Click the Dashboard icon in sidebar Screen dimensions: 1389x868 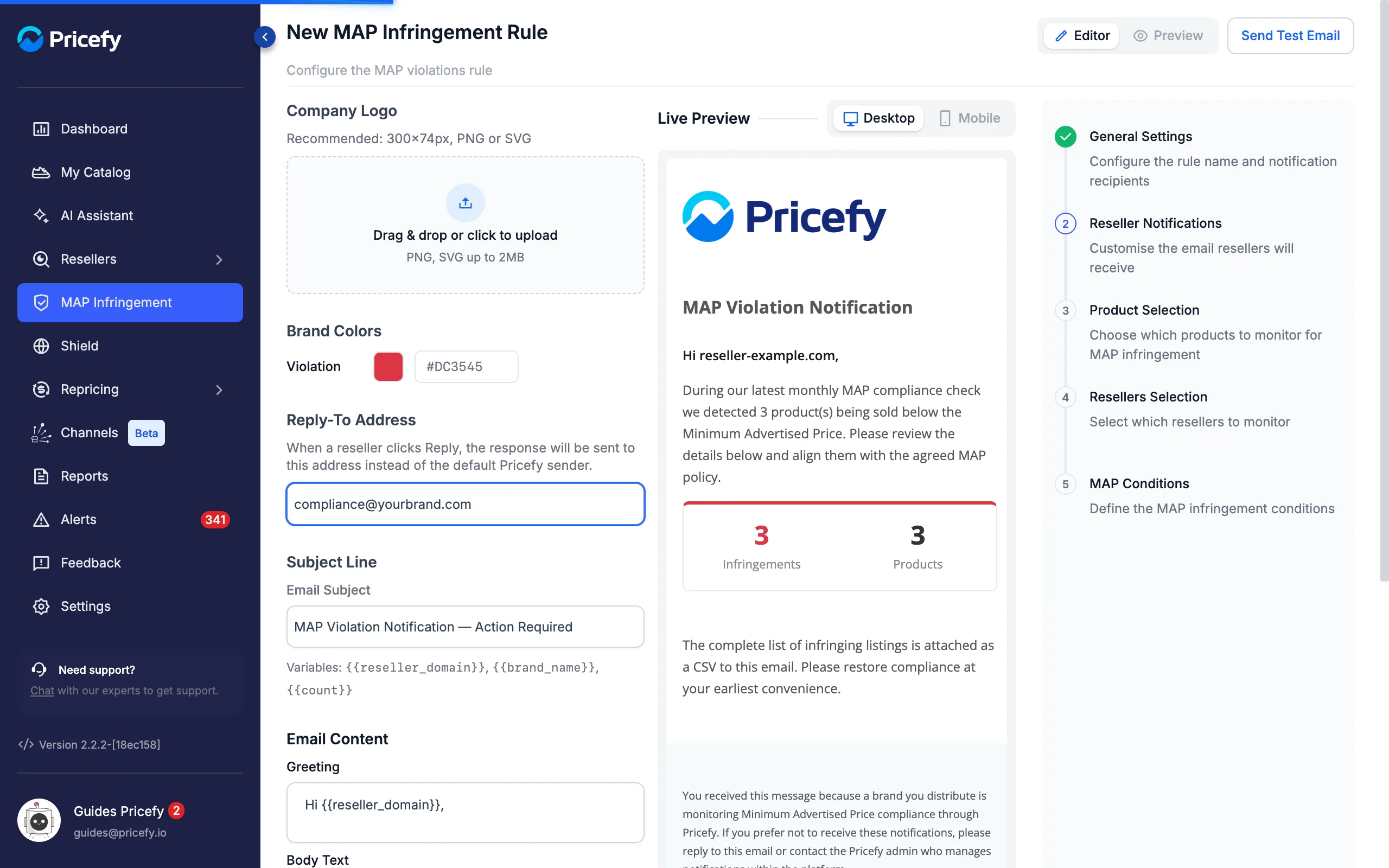point(41,129)
